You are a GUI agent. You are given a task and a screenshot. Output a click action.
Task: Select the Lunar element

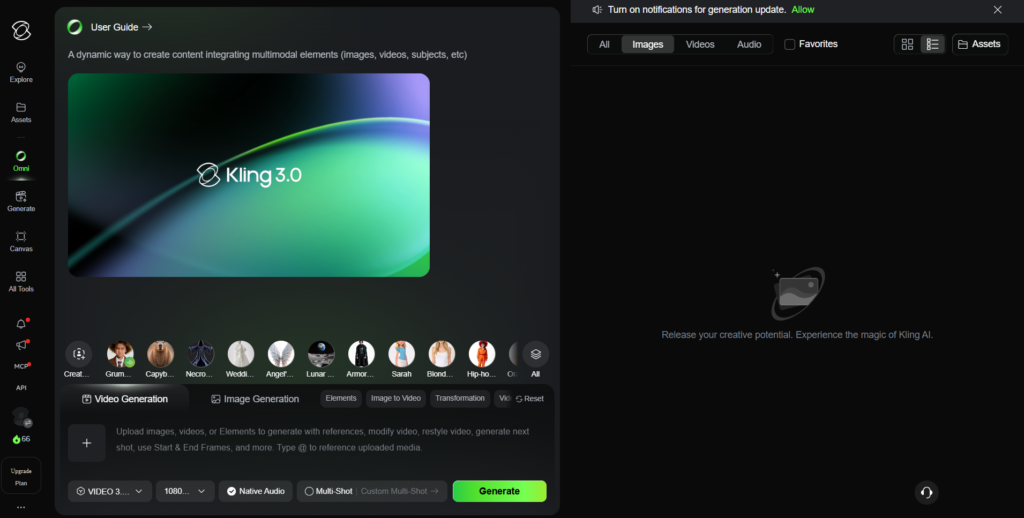(x=321, y=354)
